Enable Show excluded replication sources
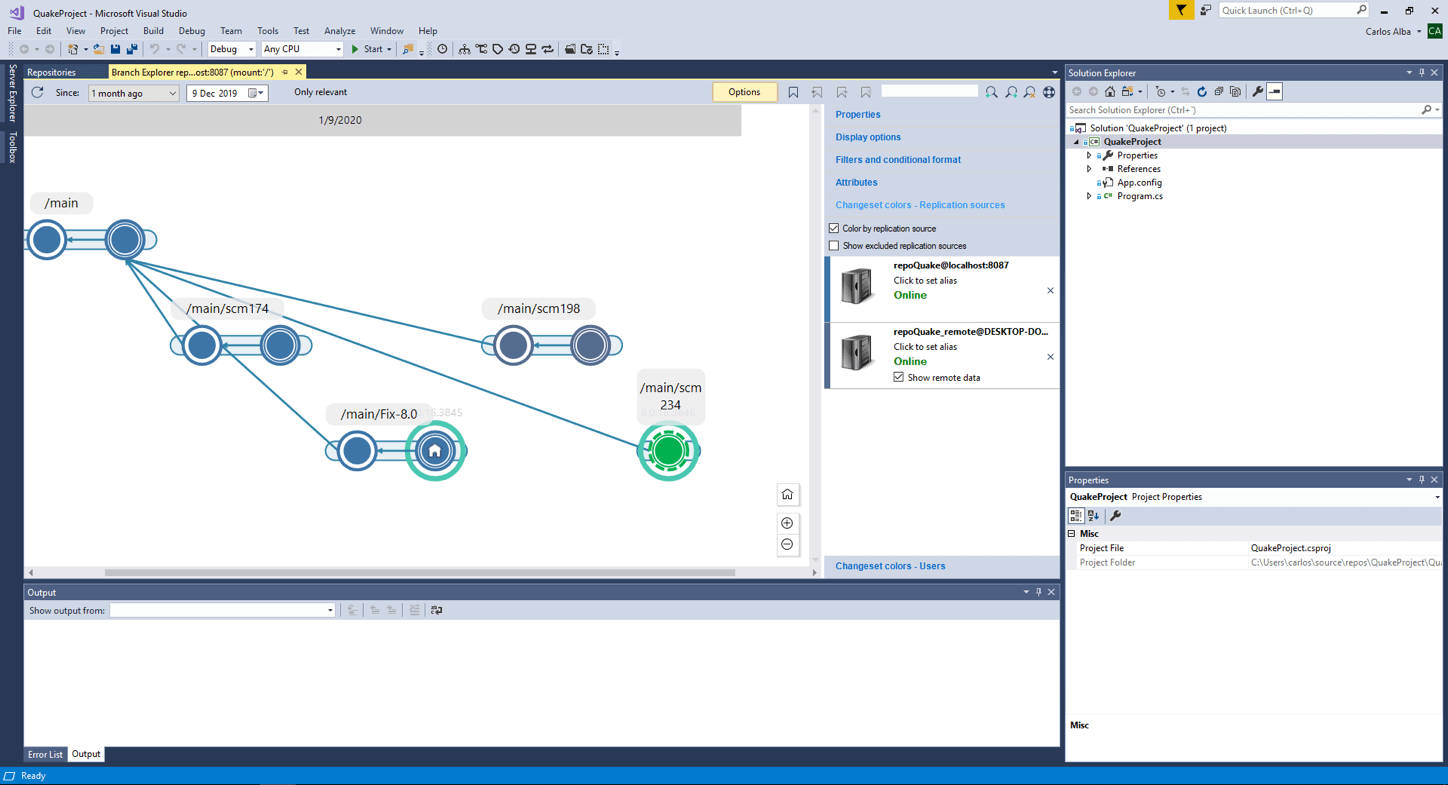1448x785 pixels. click(834, 246)
